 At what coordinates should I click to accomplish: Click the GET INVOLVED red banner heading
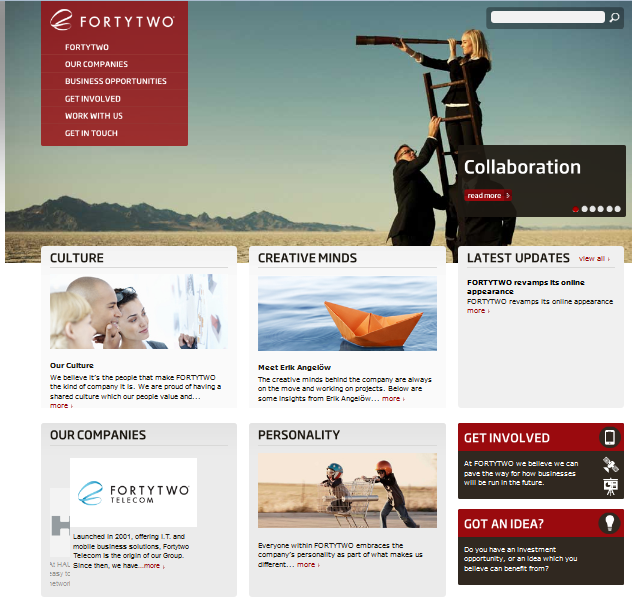[507, 438]
